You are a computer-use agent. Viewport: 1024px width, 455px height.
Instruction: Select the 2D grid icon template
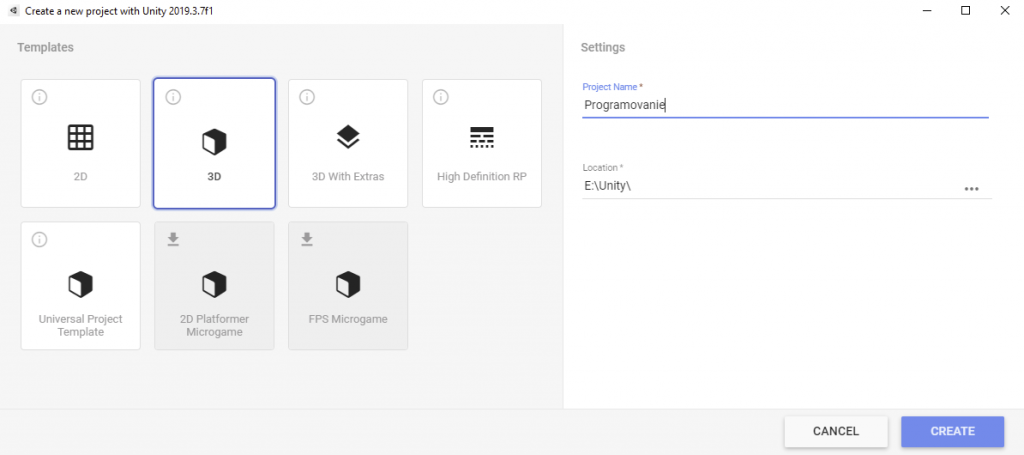pyautogui.click(x=80, y=137)
